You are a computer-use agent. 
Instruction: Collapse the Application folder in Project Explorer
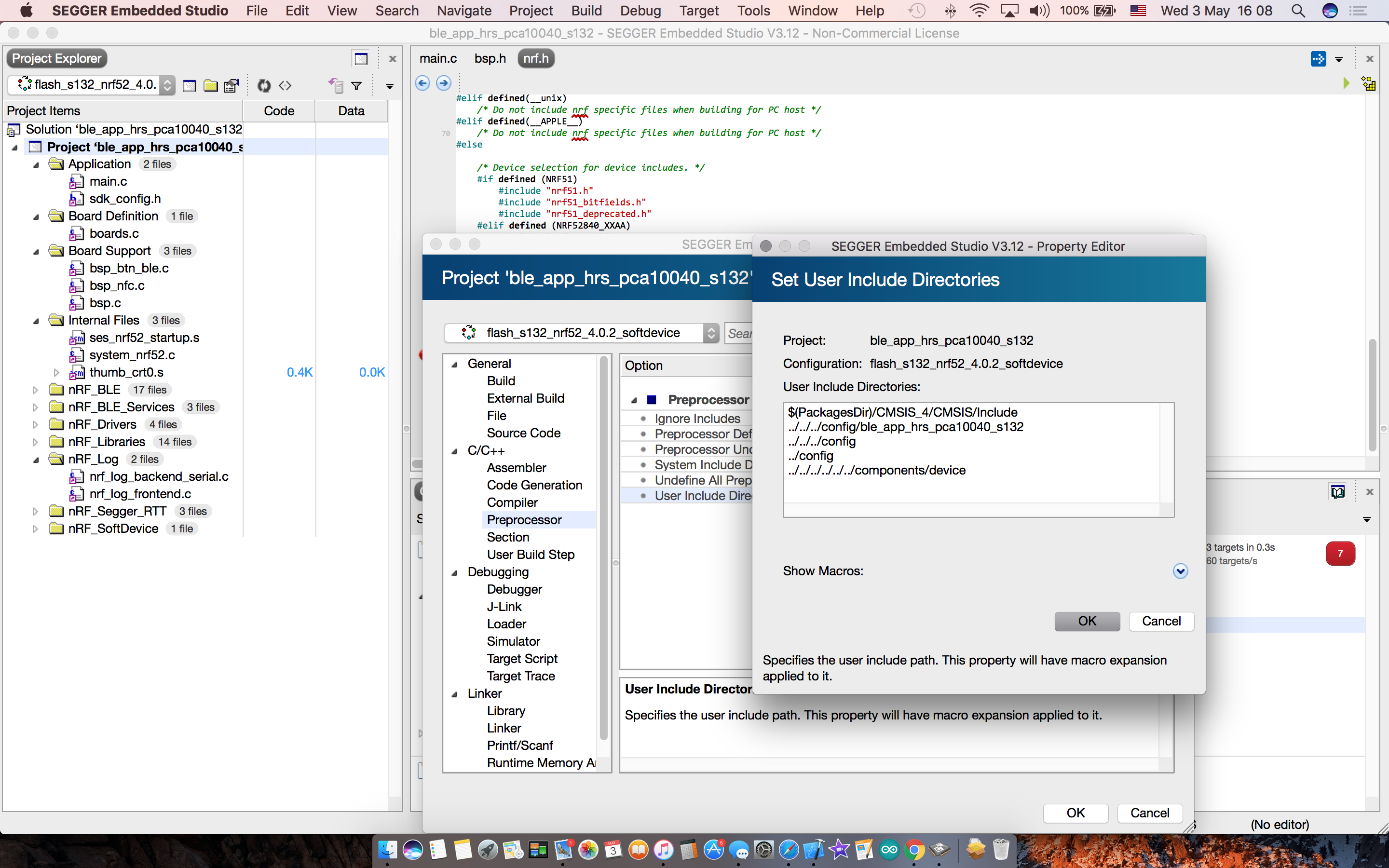(36, 165)
